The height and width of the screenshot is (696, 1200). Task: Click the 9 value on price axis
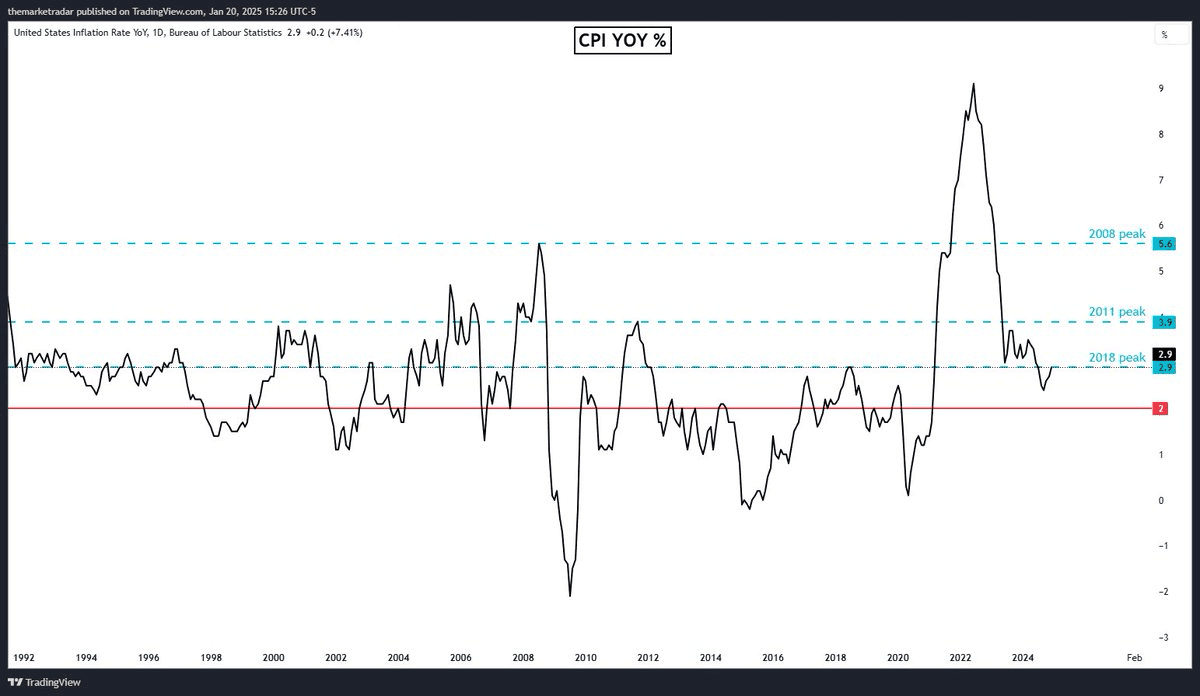(1159, 89)
